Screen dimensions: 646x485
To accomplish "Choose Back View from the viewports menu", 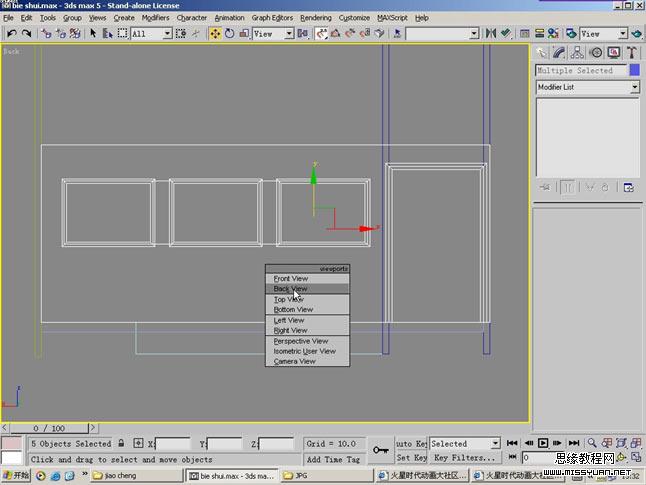I will [x=307, y=289].
